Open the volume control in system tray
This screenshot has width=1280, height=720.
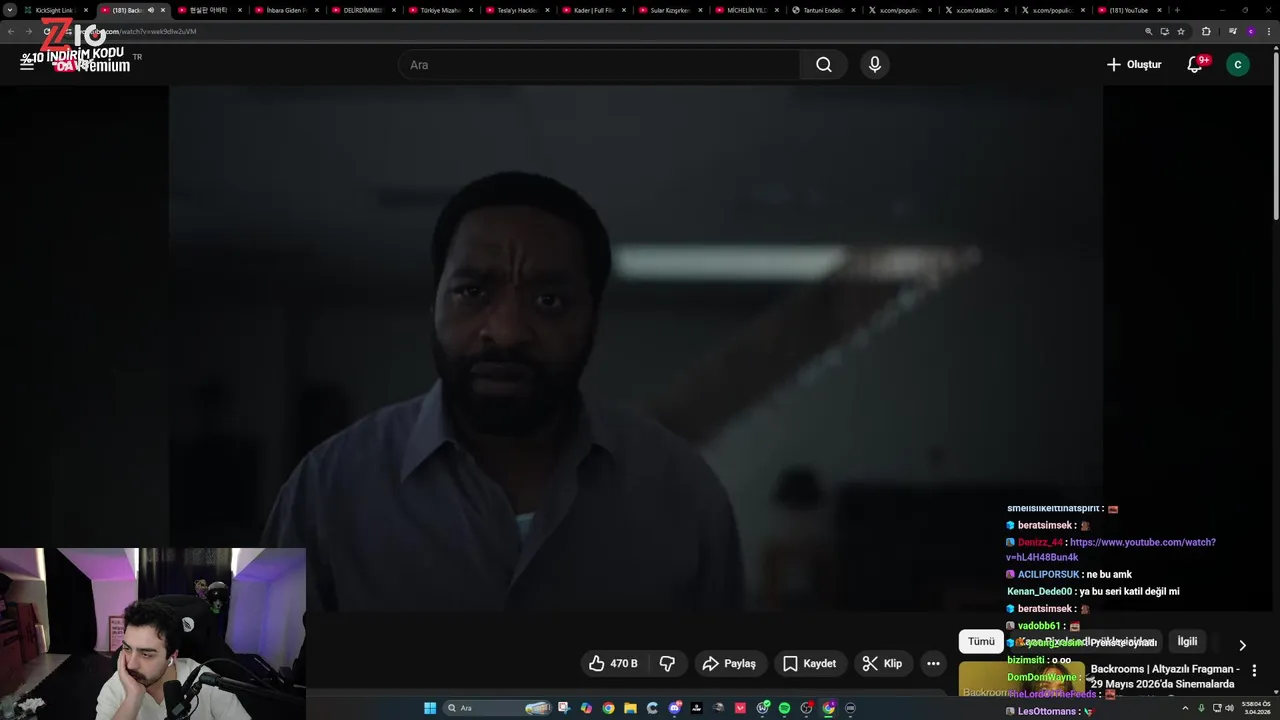[1229, 707]
